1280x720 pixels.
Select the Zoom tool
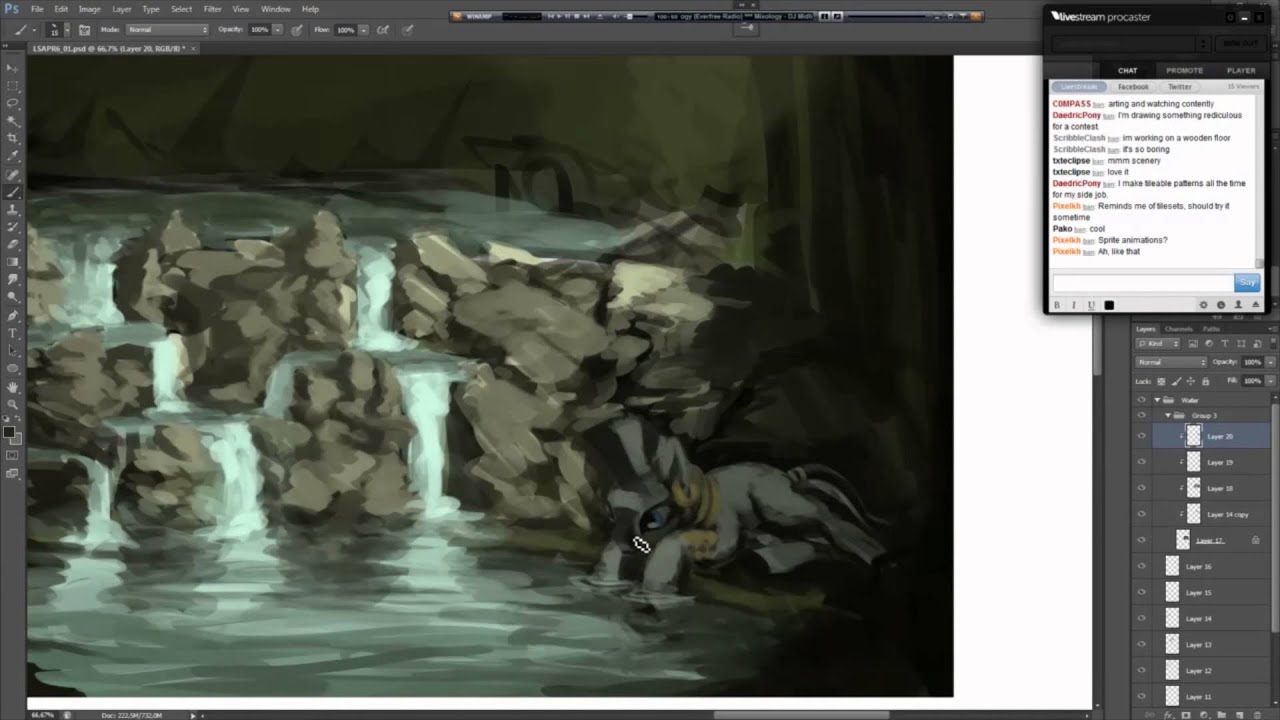12,404
